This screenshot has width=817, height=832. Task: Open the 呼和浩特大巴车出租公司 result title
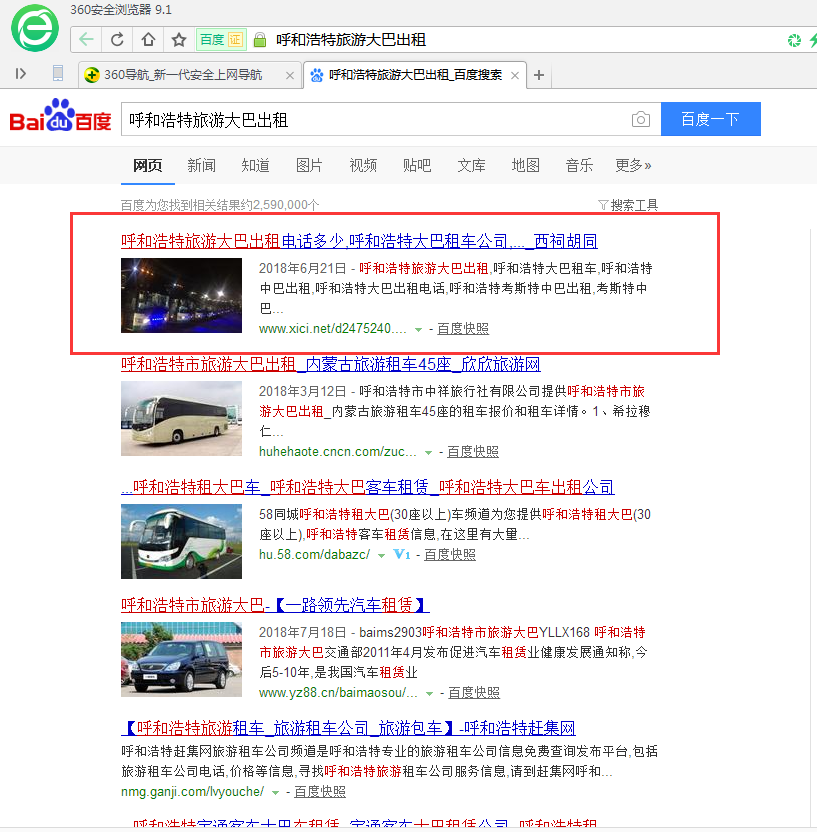pos(368,487)
